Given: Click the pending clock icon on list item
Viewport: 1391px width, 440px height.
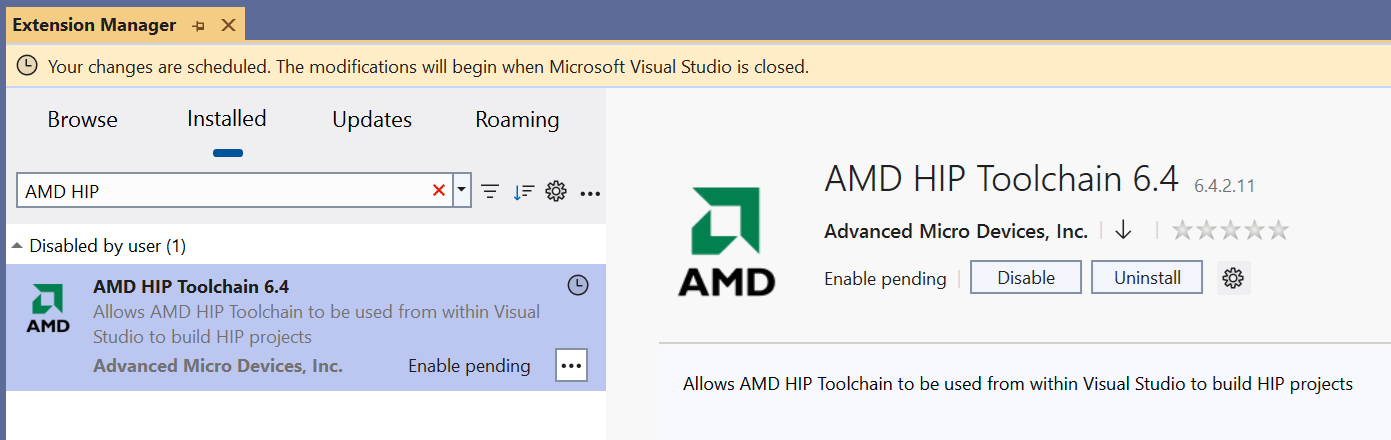Looking at the screenshot, I should point(577,286).
